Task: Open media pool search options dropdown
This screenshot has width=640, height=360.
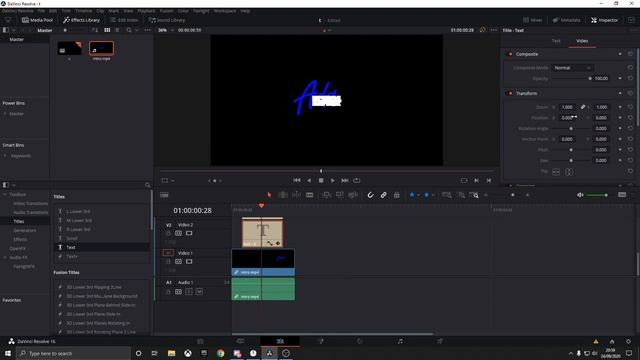Action: (137, 30)
